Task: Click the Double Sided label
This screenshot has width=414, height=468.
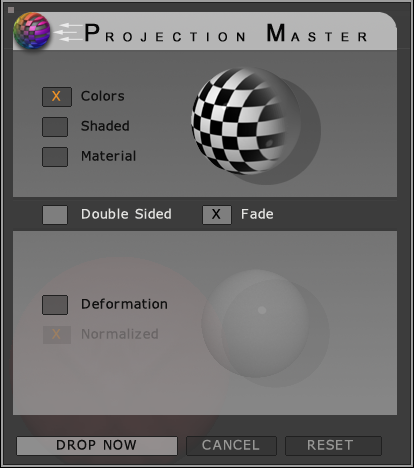Action: click(126, 214)
